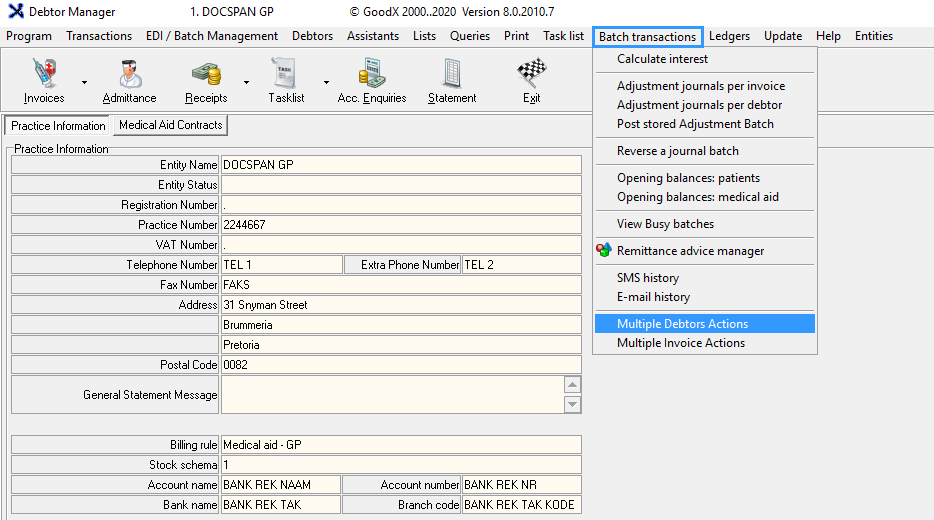Select Multiple Debtors Actions menu item
The height and width of the screenshot is (520, 934).
(682, 324)
